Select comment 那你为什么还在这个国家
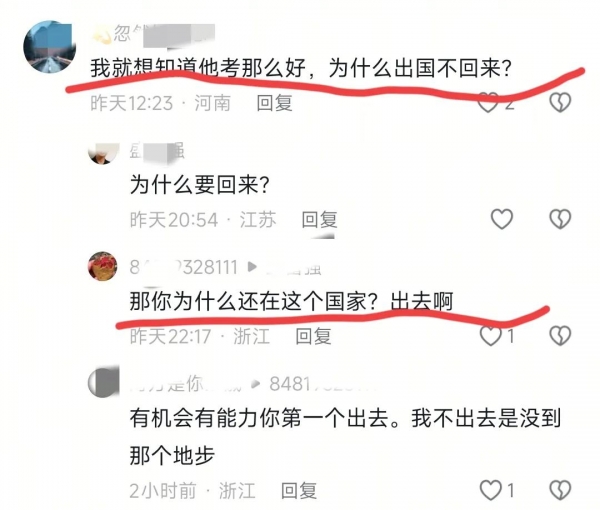 coord(254,301)
